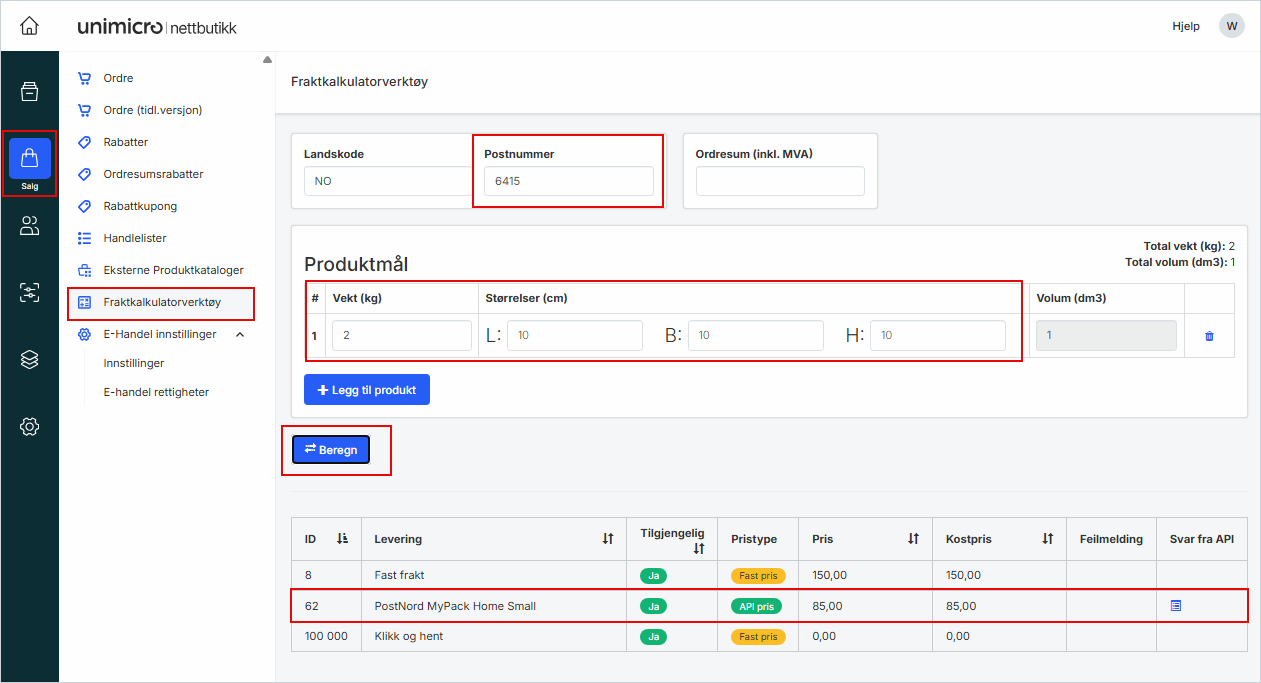Open the customers people icon in sidebar
Image resolution: width=1261 pixels, height=683 pixels.
coord(29,227)
